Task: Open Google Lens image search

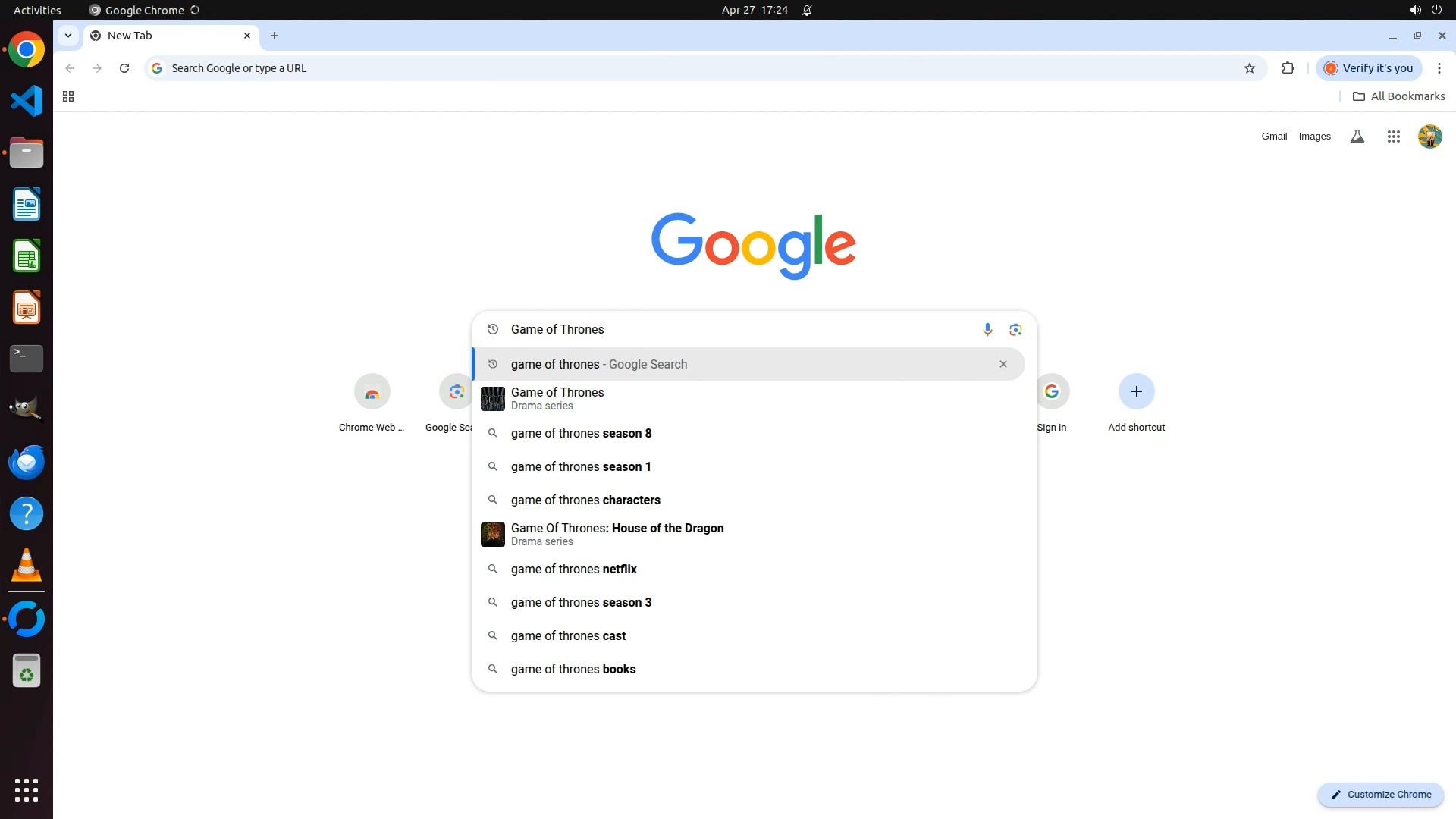Action: (1015, 330)
